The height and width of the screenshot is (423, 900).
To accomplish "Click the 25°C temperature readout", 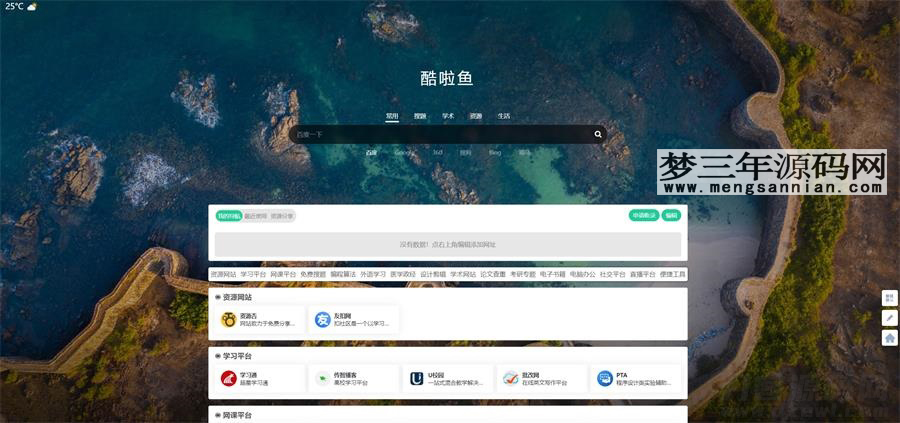I will [x=14, y=7].
